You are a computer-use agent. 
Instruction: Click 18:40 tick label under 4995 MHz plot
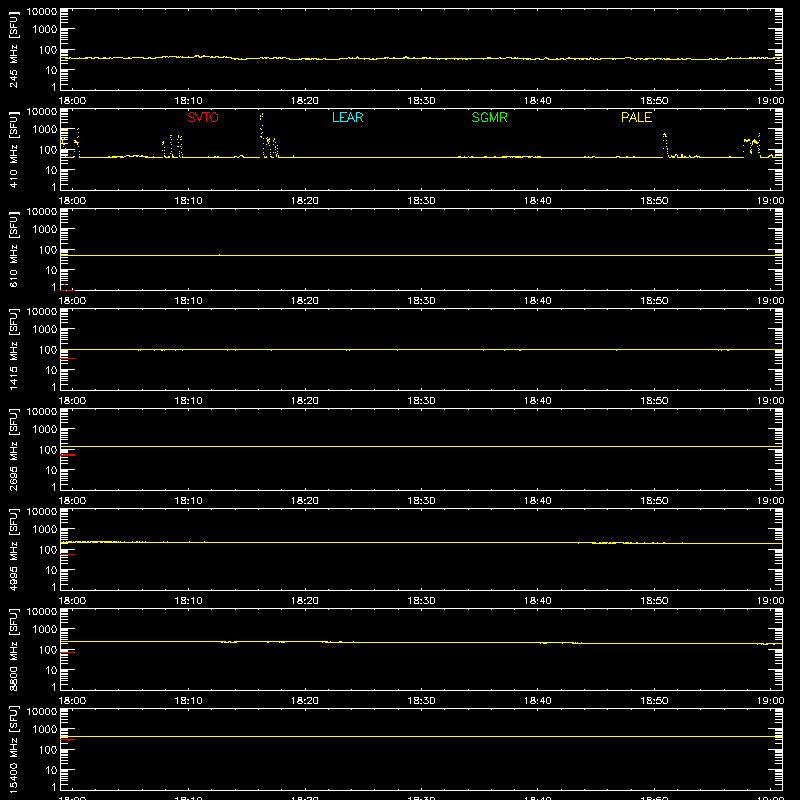coord(538,601)
